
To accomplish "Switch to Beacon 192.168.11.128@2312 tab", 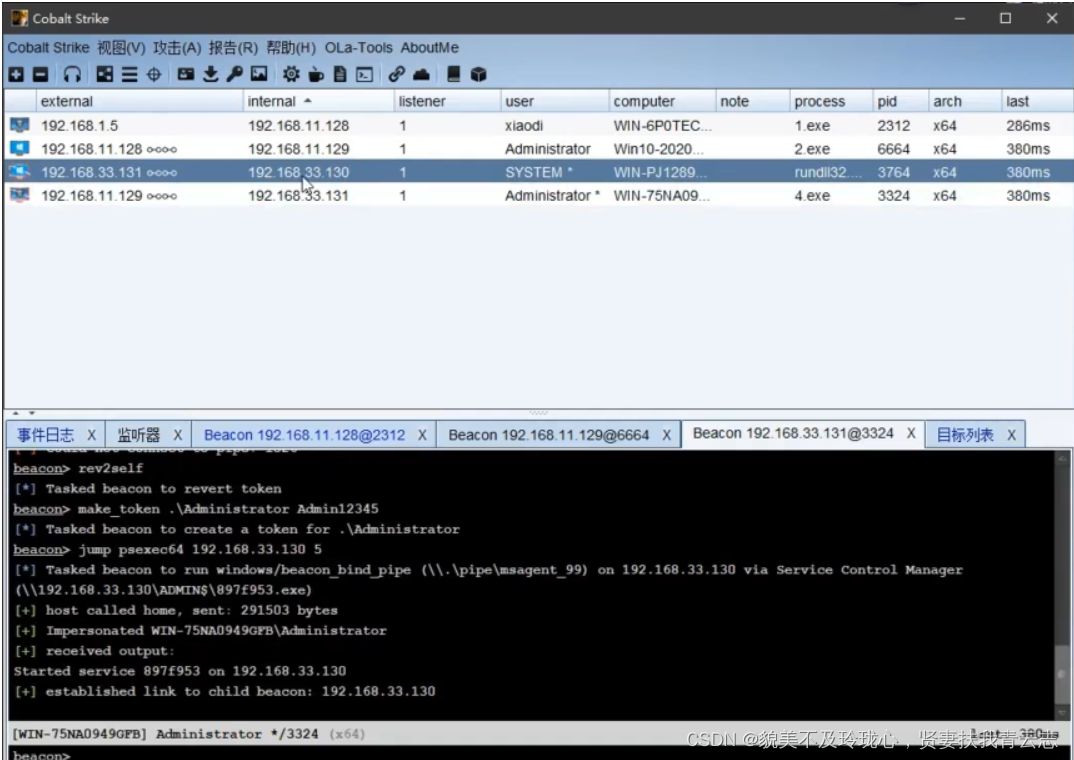I will coord(304,435).
